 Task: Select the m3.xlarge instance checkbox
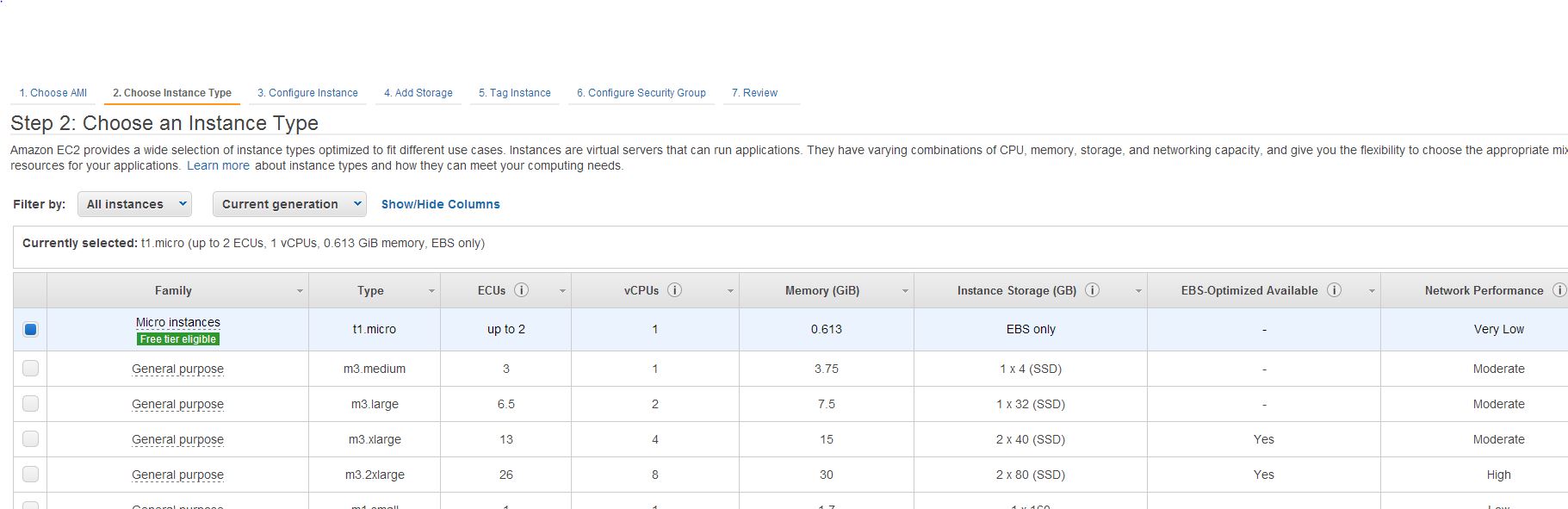click(30, 439)
